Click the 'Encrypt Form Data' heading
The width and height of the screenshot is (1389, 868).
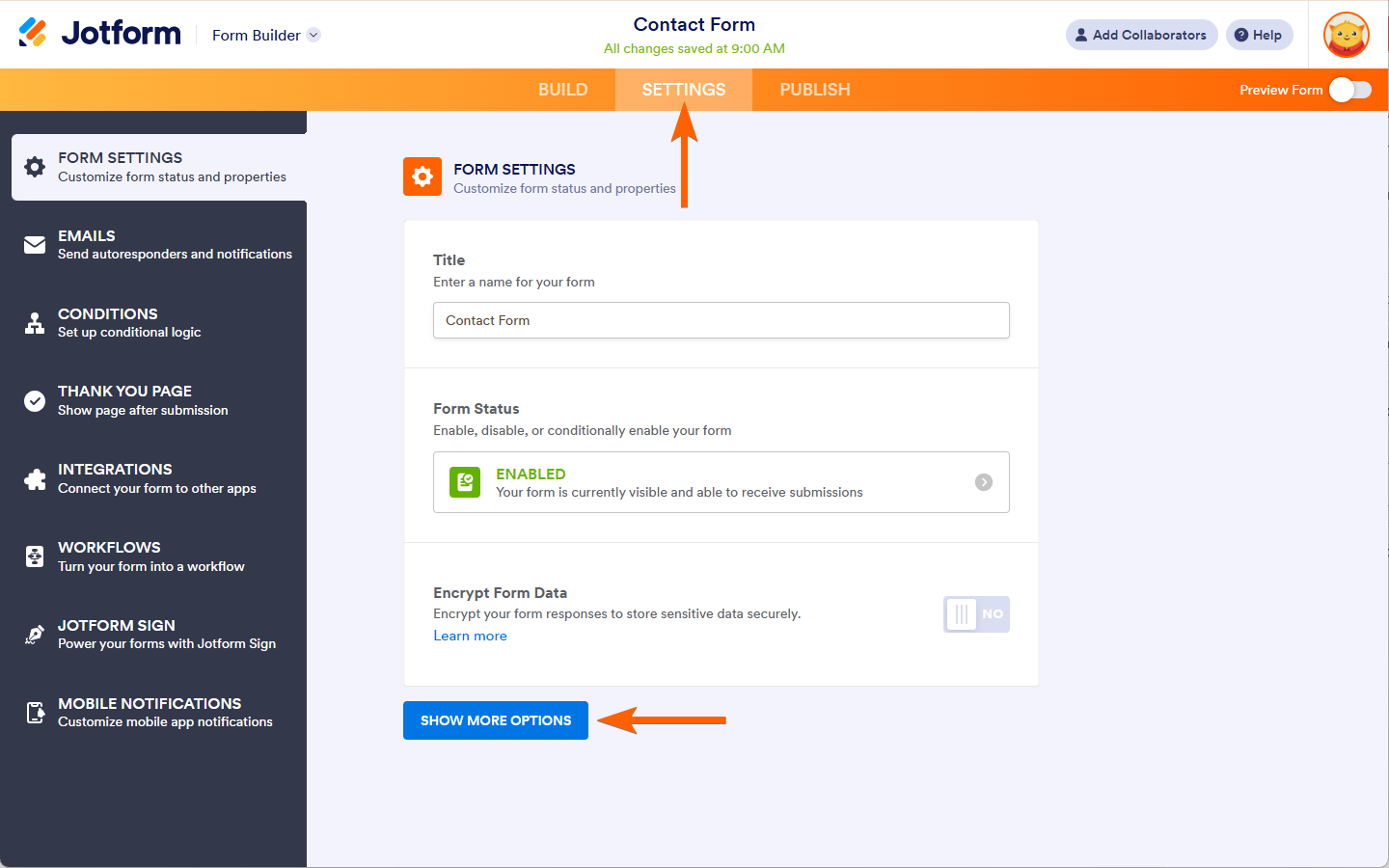tap(500, 592)
